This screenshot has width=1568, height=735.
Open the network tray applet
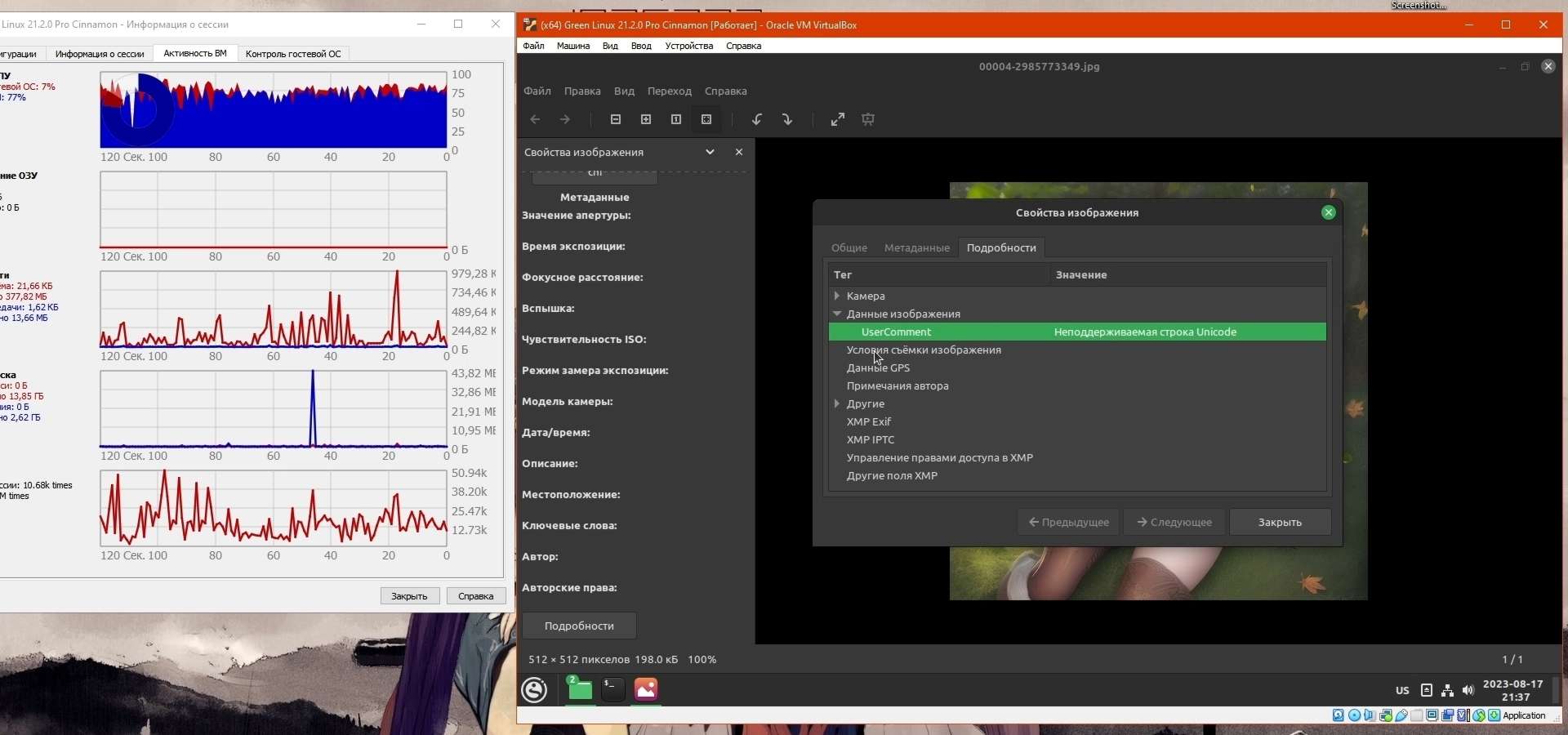1447,690
